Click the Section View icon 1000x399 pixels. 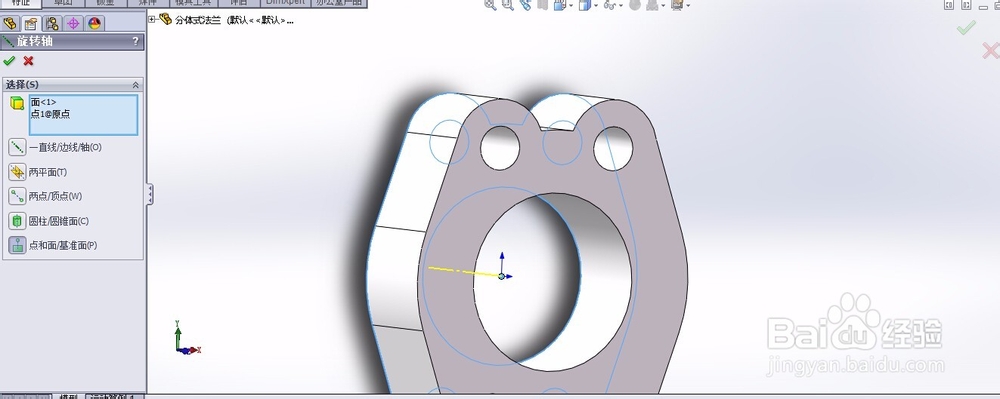point(542,4)
